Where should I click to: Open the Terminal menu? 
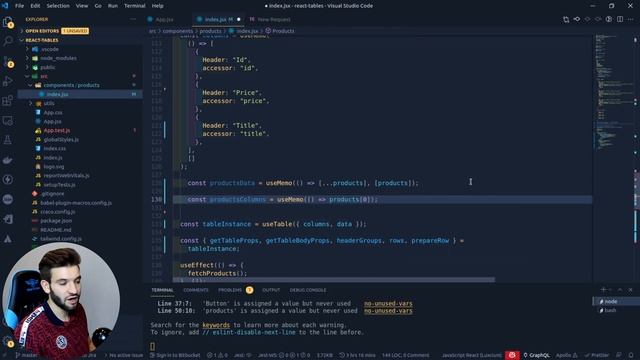(x=135, y=6)
